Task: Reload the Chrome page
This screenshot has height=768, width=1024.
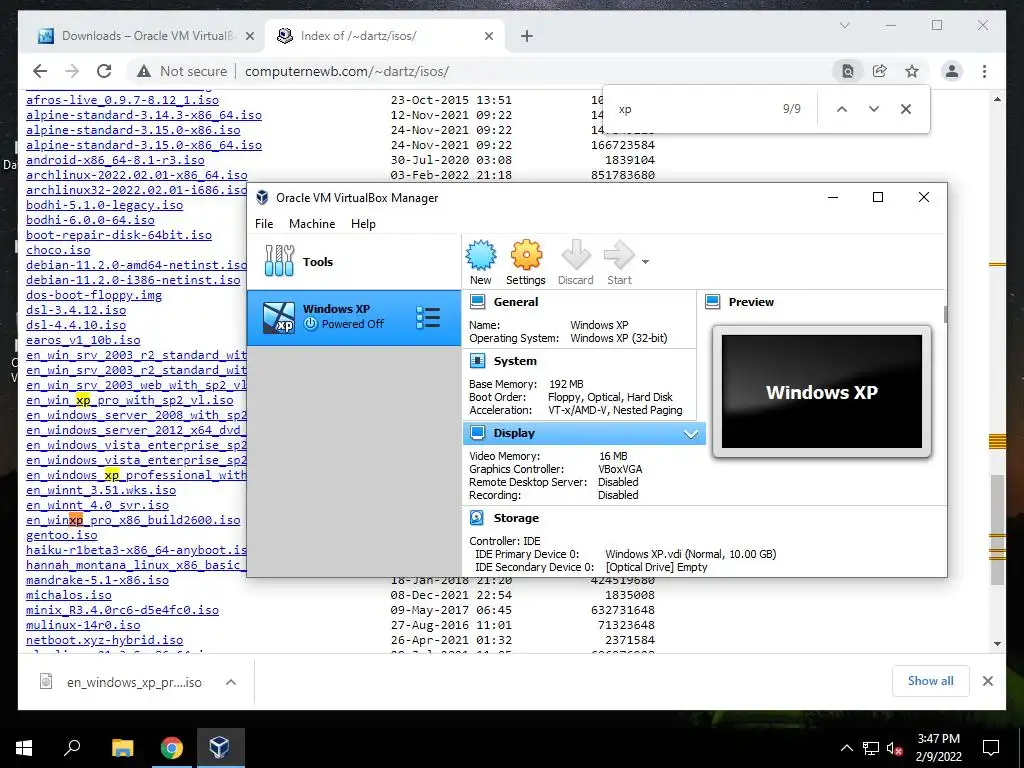Action: (x=104, y=71)
